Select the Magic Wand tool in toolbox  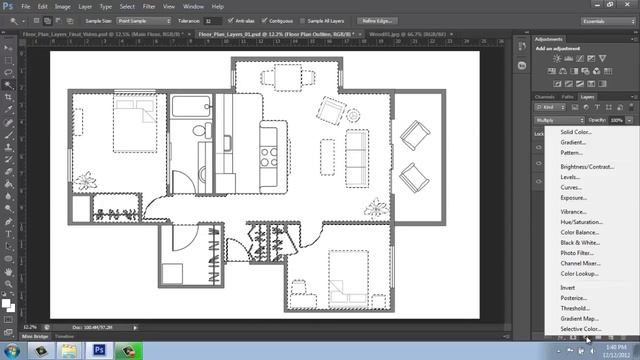[x=8, y=85]
